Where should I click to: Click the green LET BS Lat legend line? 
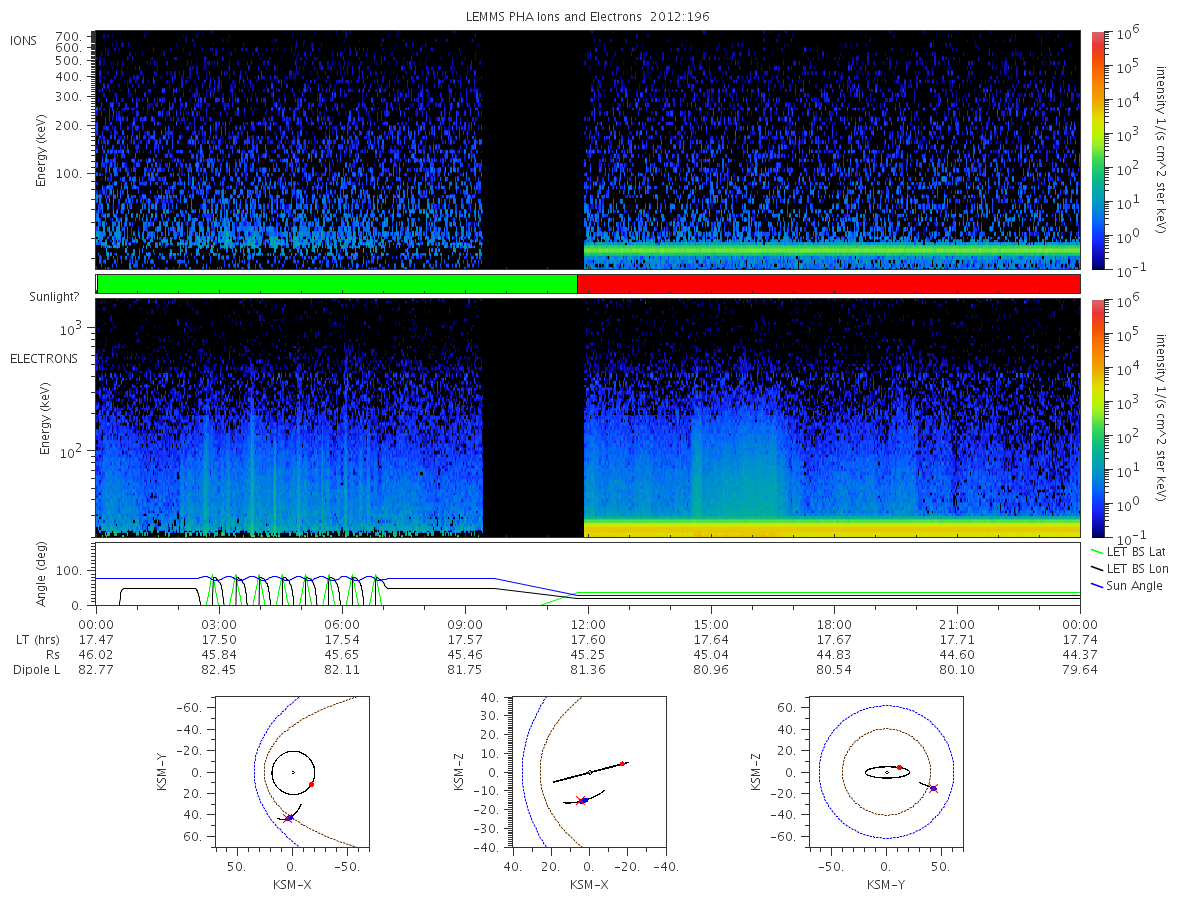[x=1097, y=551]
